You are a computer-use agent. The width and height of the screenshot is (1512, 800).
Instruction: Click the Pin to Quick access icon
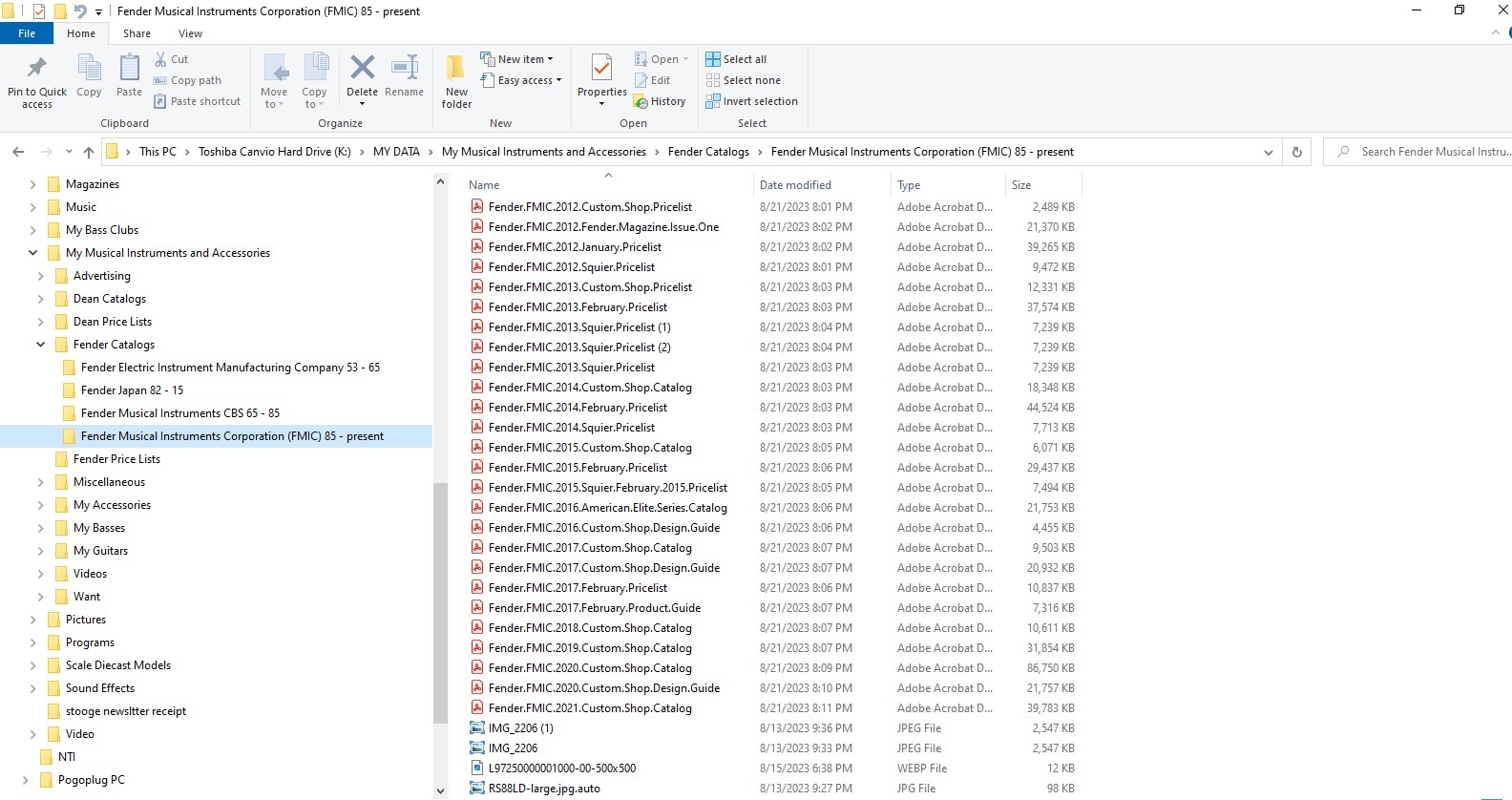click(x=37, y=68)
